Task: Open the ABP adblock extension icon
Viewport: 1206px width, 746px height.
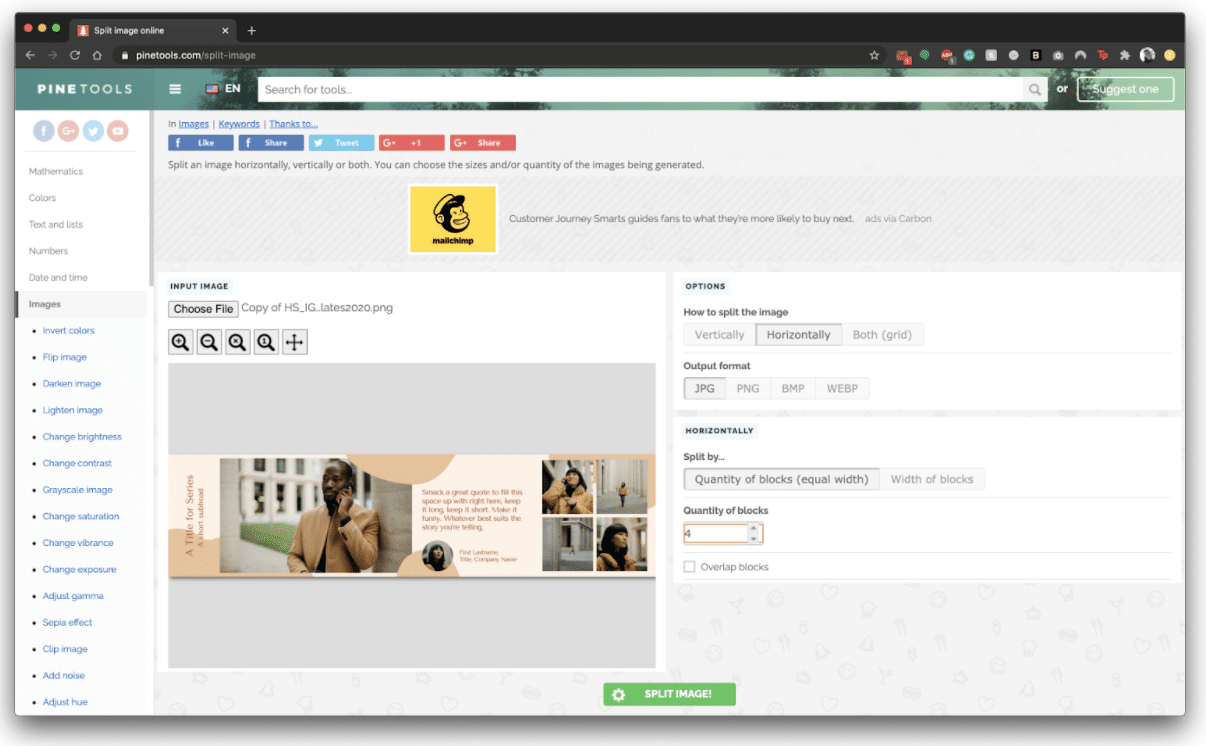Action: point(947,56)
